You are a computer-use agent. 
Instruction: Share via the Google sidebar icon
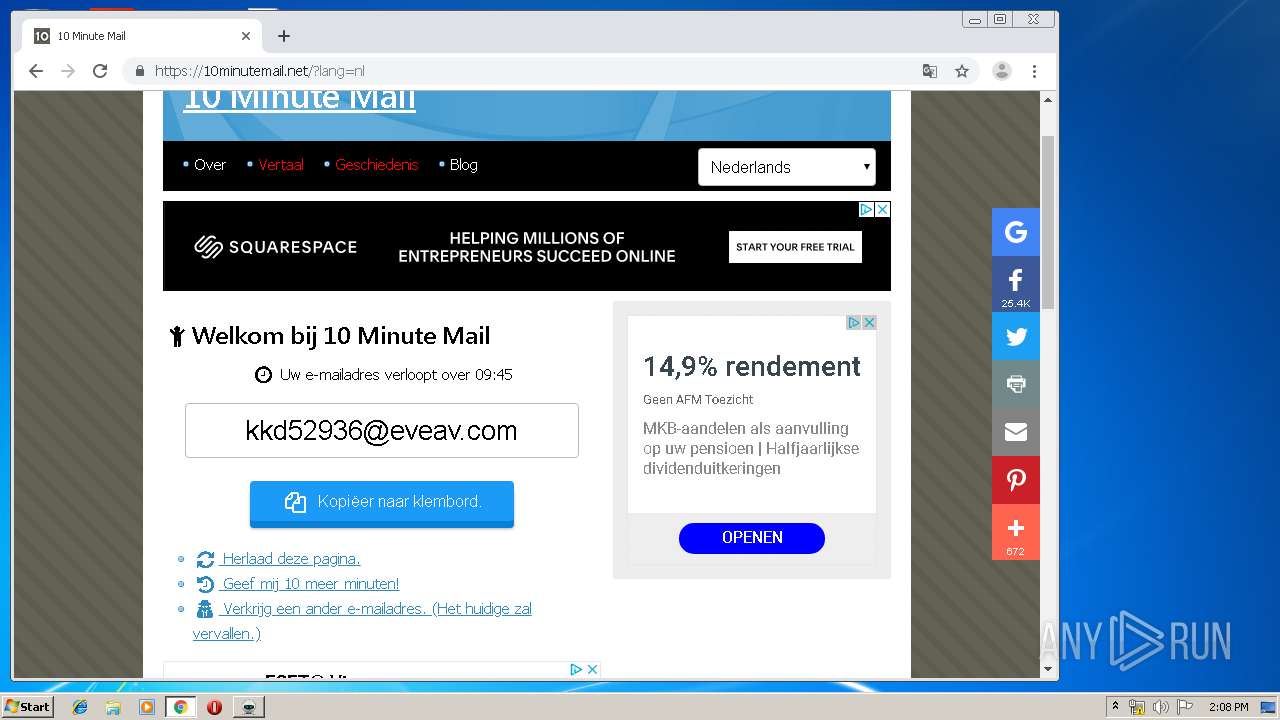click(1016, 232)
